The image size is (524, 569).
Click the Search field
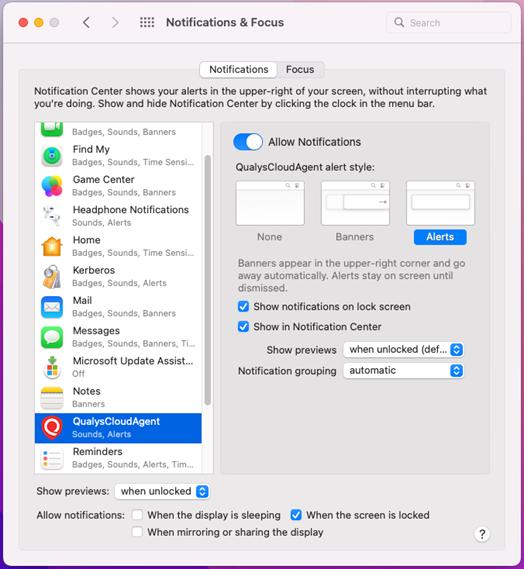pos(449,22)
